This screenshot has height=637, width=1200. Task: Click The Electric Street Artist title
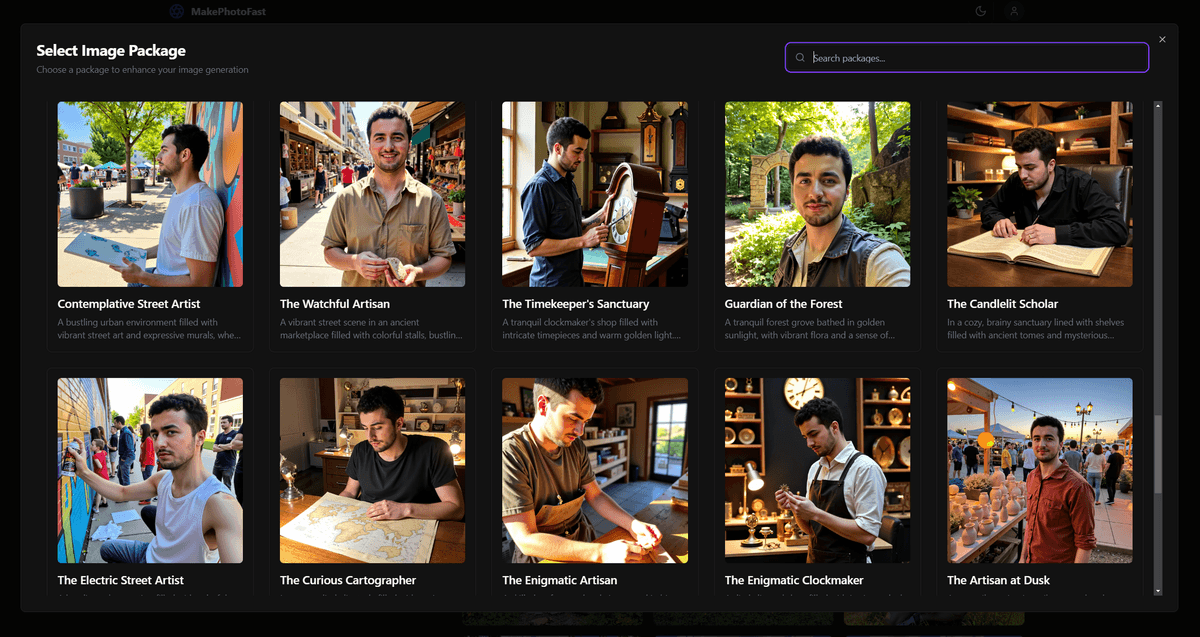click(121, 580)
